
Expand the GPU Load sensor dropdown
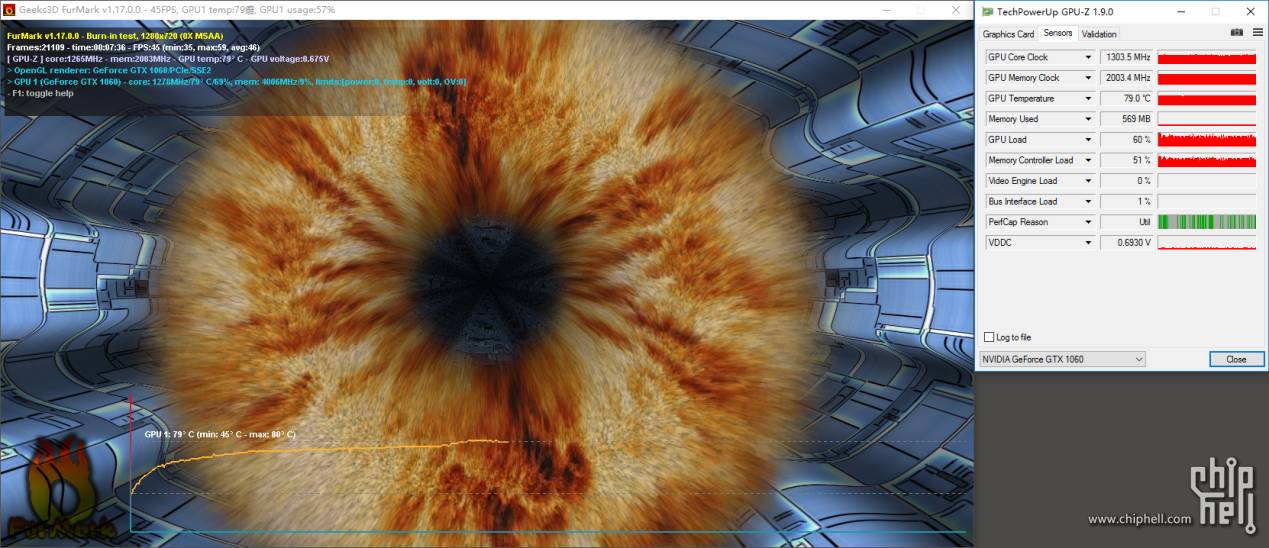pos(1088,139)
